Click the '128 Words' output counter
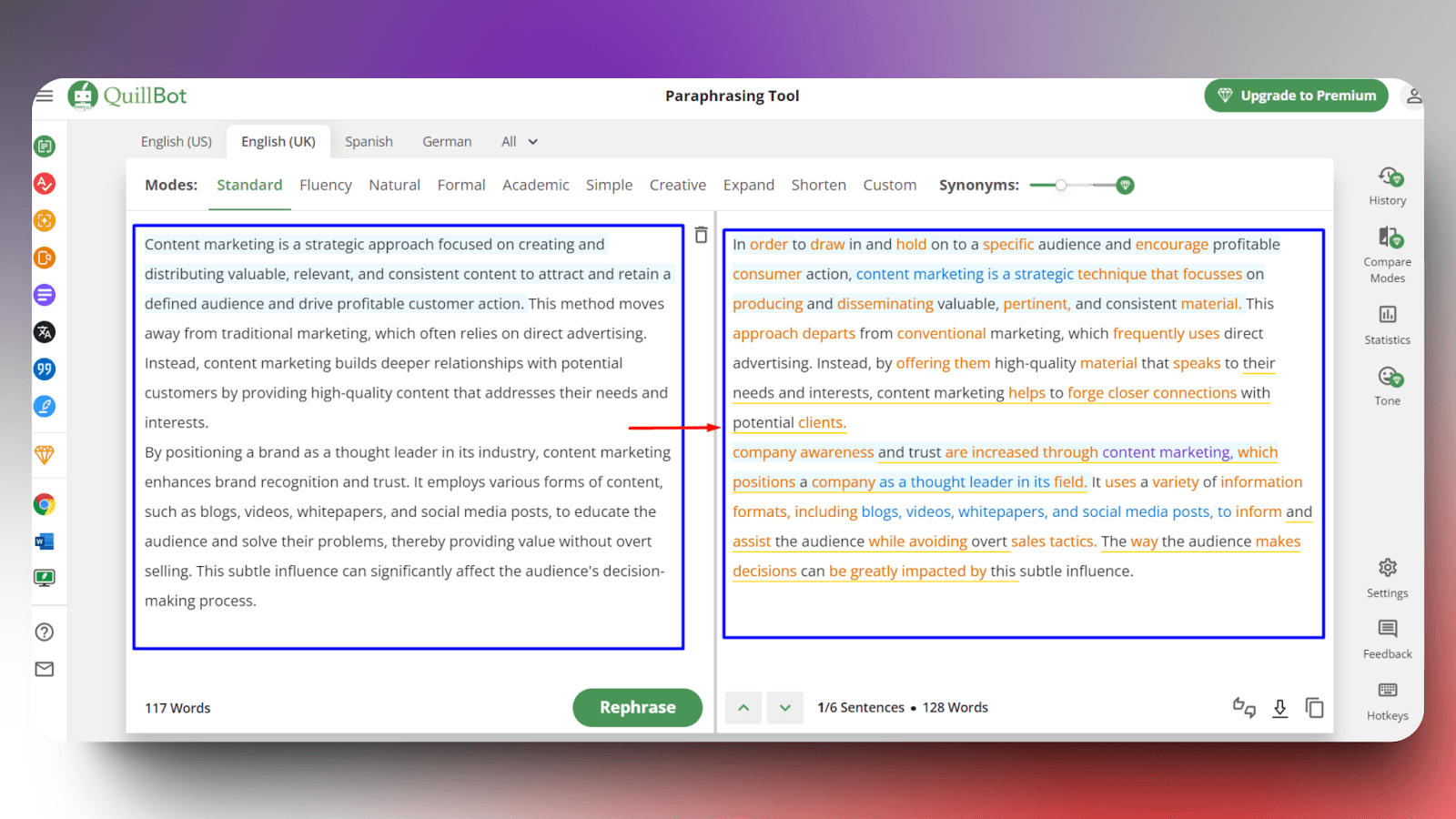Screen dimensions: 1456x819 click(955, 708)
